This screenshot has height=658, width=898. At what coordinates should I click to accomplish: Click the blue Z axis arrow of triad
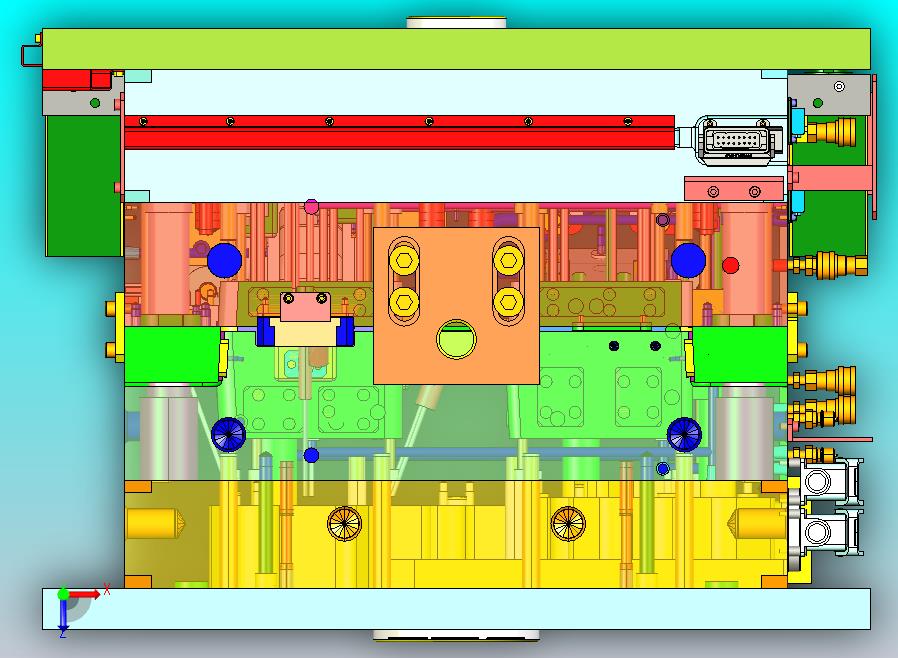(63, 616)
